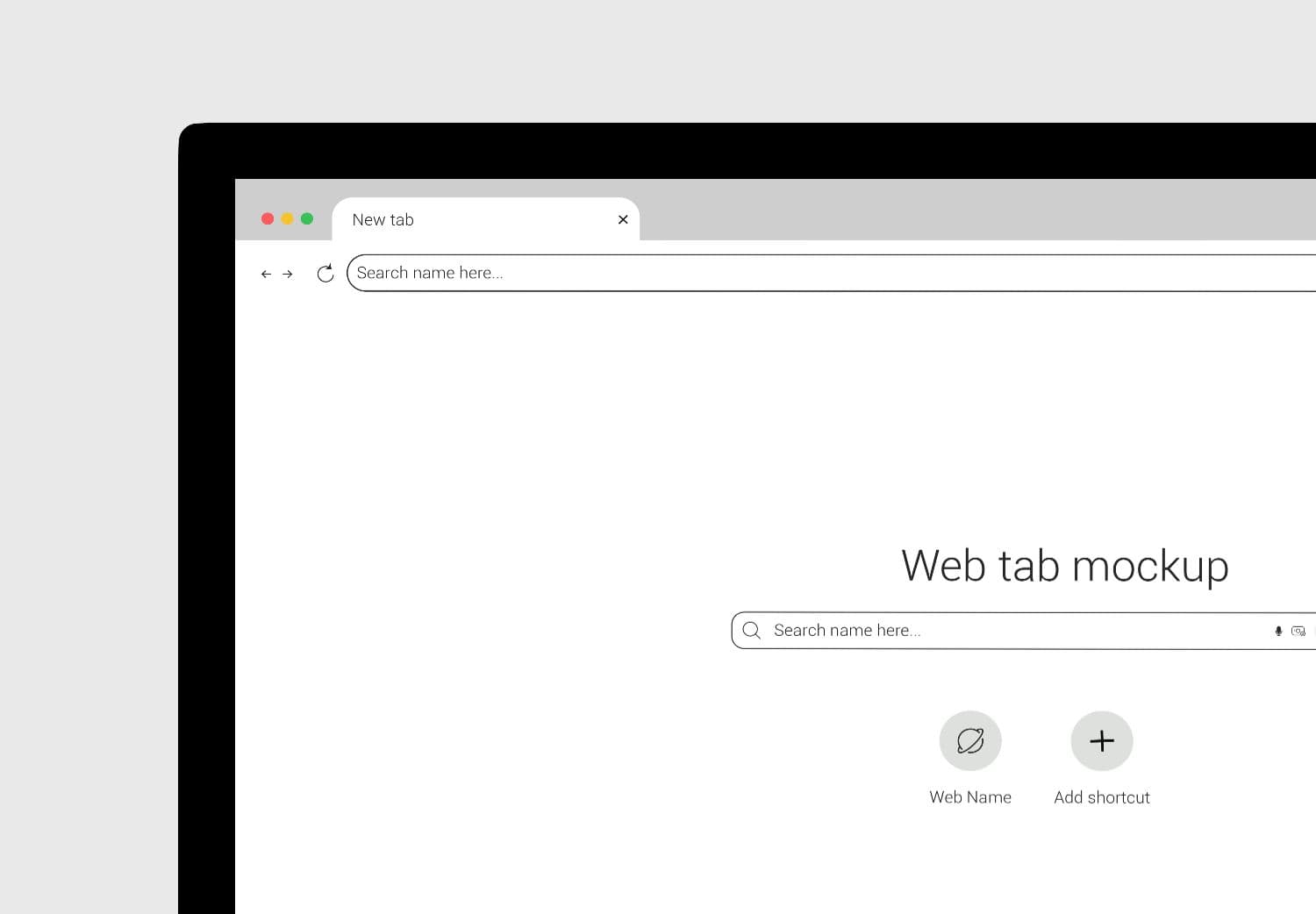Click the green maximize window dot

pos(307,218)
